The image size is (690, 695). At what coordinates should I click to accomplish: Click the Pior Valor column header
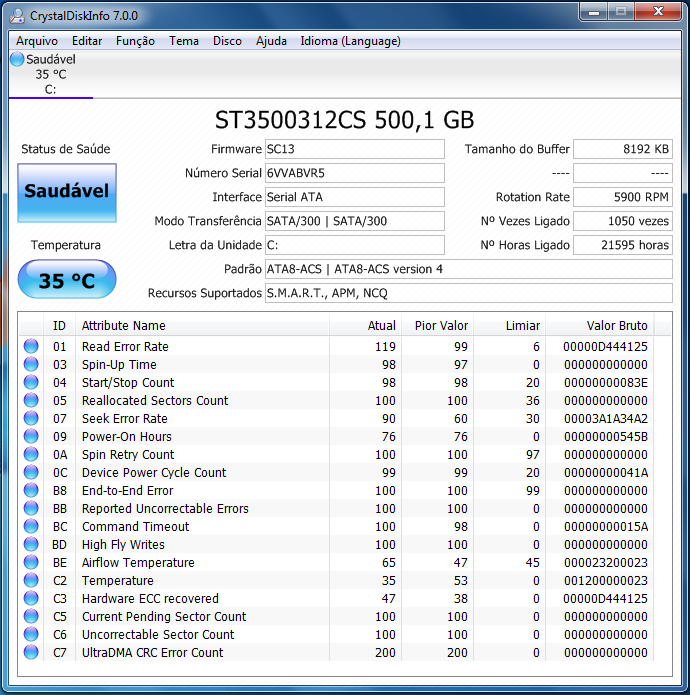point(437,325)
